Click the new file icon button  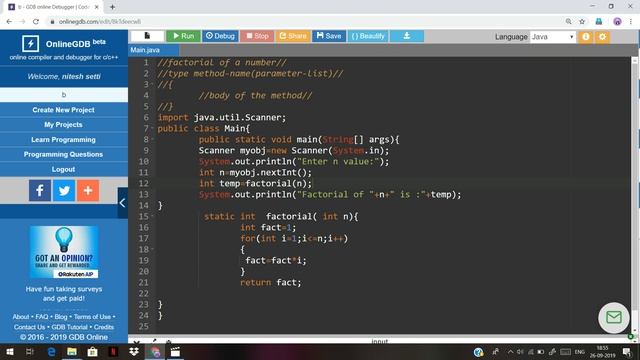click(147, 36)
